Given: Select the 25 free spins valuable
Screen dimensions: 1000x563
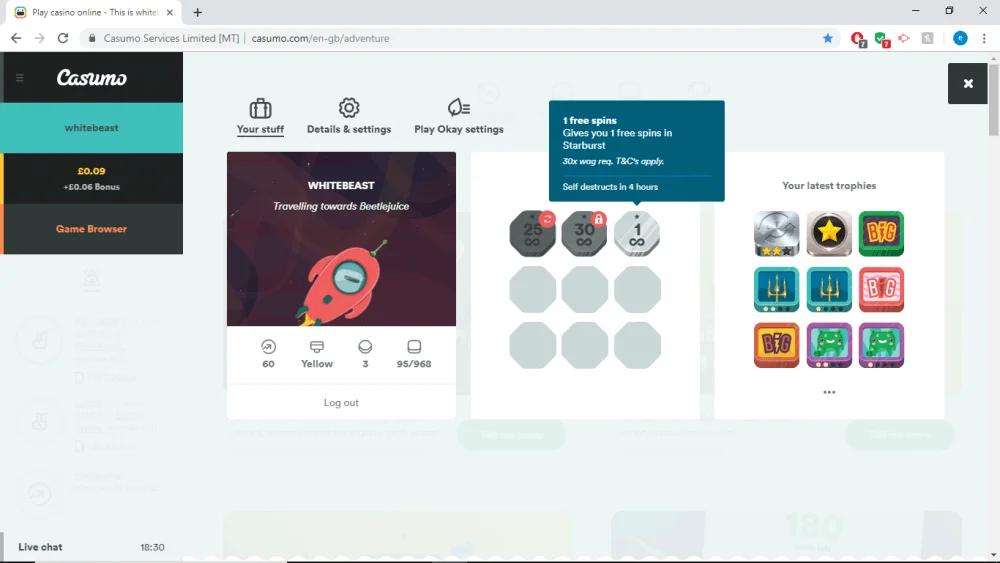Looking at the screenshot, I should 533,233.
